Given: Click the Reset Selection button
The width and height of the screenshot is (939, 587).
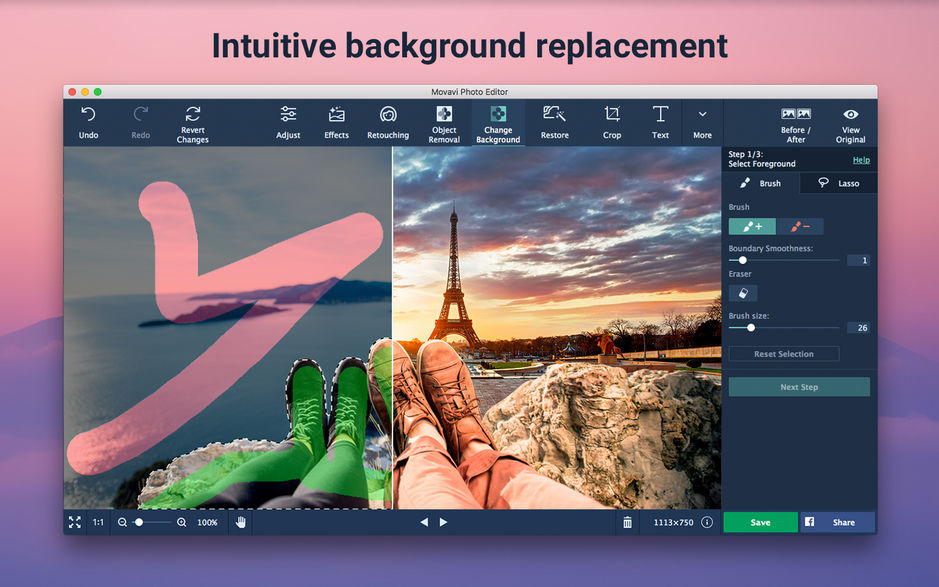Looking at the screenshot, I should pos(784,353).
